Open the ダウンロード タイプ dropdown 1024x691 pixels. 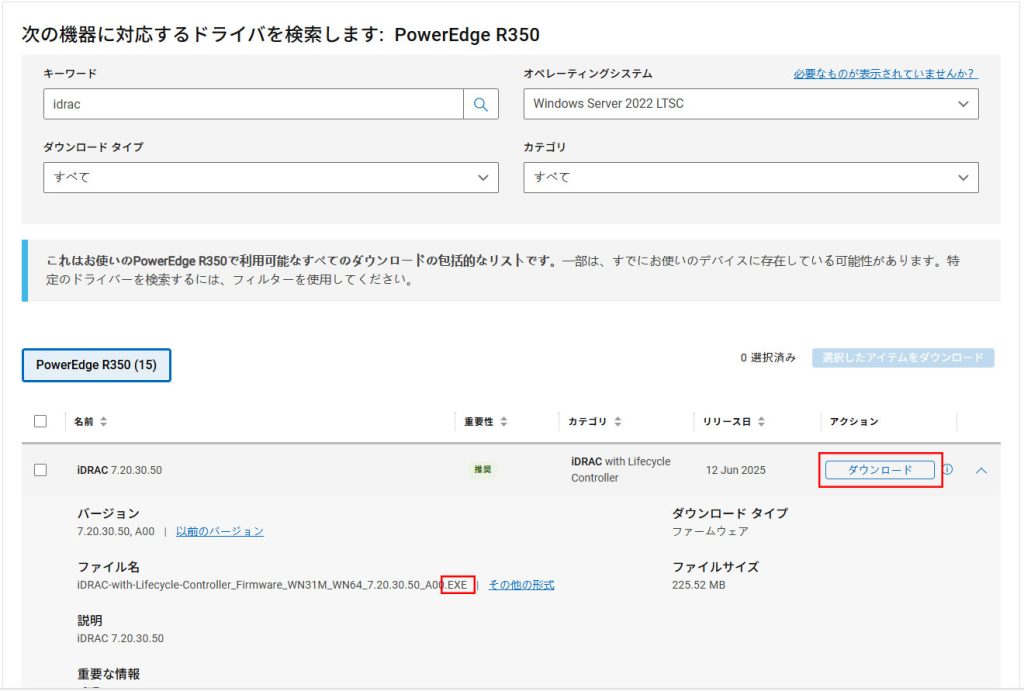coord(271,178)
